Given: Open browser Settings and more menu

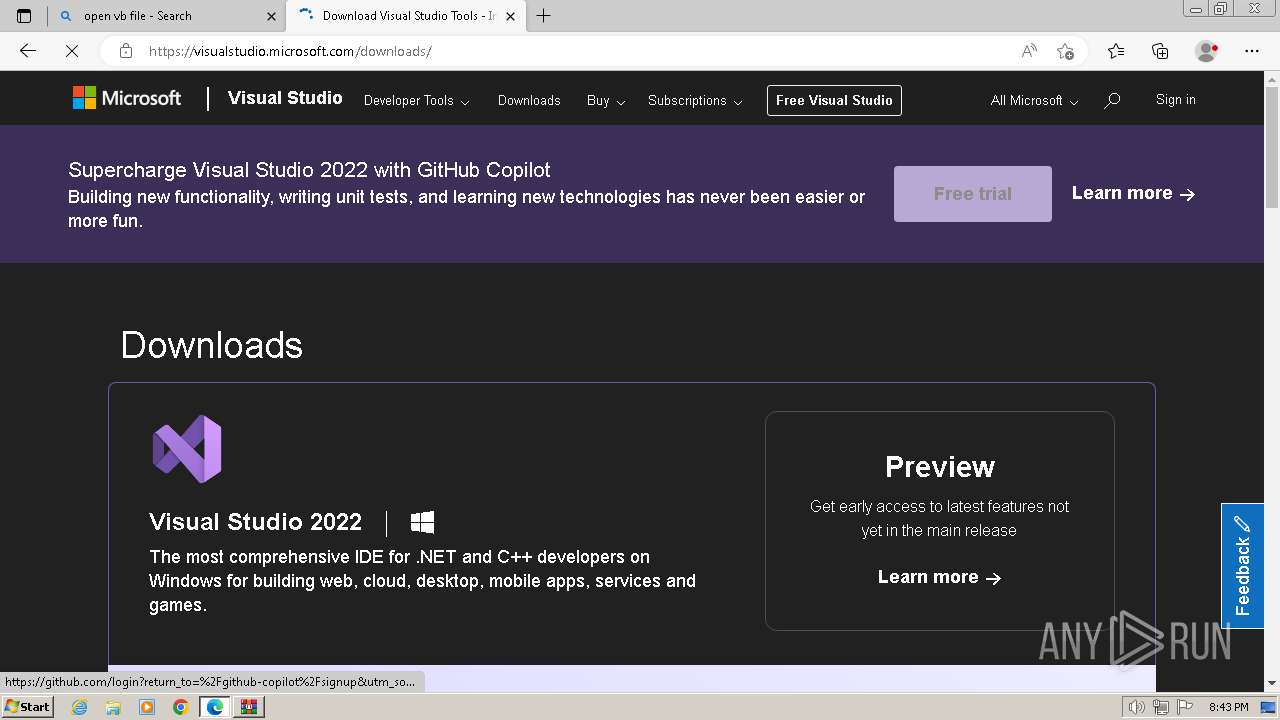Looking at the screenshot, I should [x=1252, y=51].
